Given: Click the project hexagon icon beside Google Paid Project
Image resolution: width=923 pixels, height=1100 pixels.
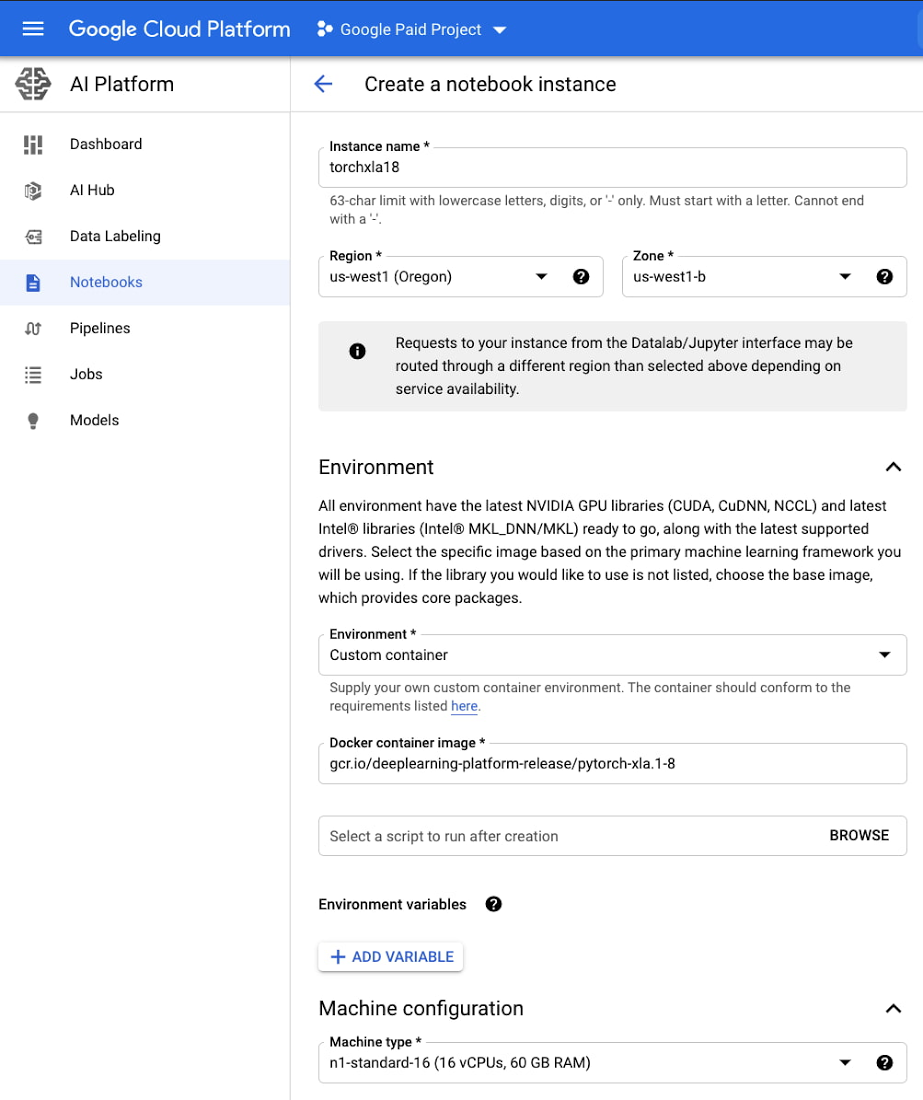Looking at the screenshot, I should coord(324,29).
